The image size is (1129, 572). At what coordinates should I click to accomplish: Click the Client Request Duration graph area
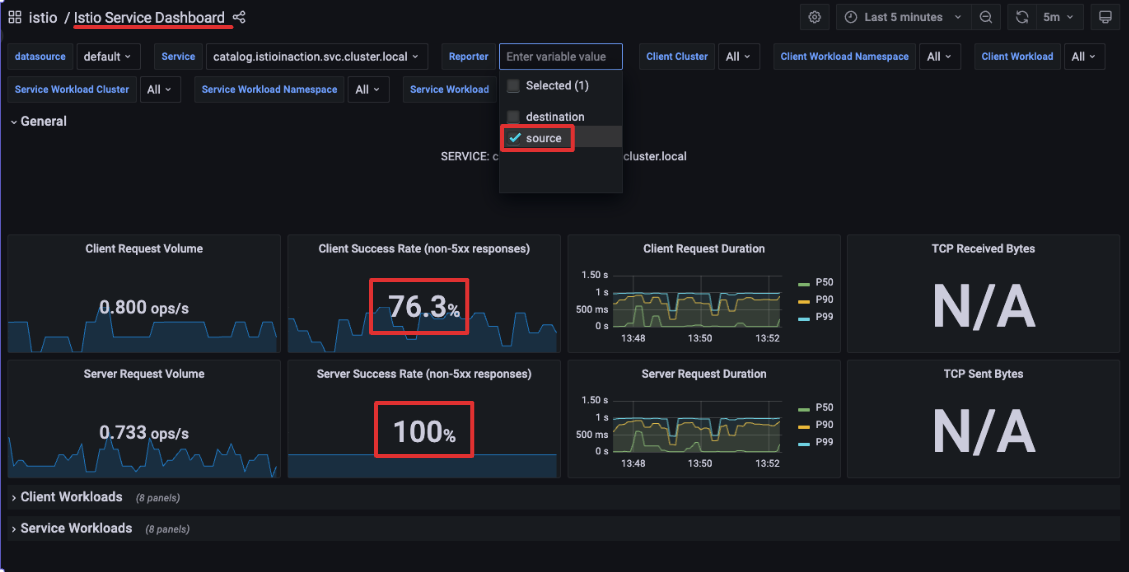[696, 301]
